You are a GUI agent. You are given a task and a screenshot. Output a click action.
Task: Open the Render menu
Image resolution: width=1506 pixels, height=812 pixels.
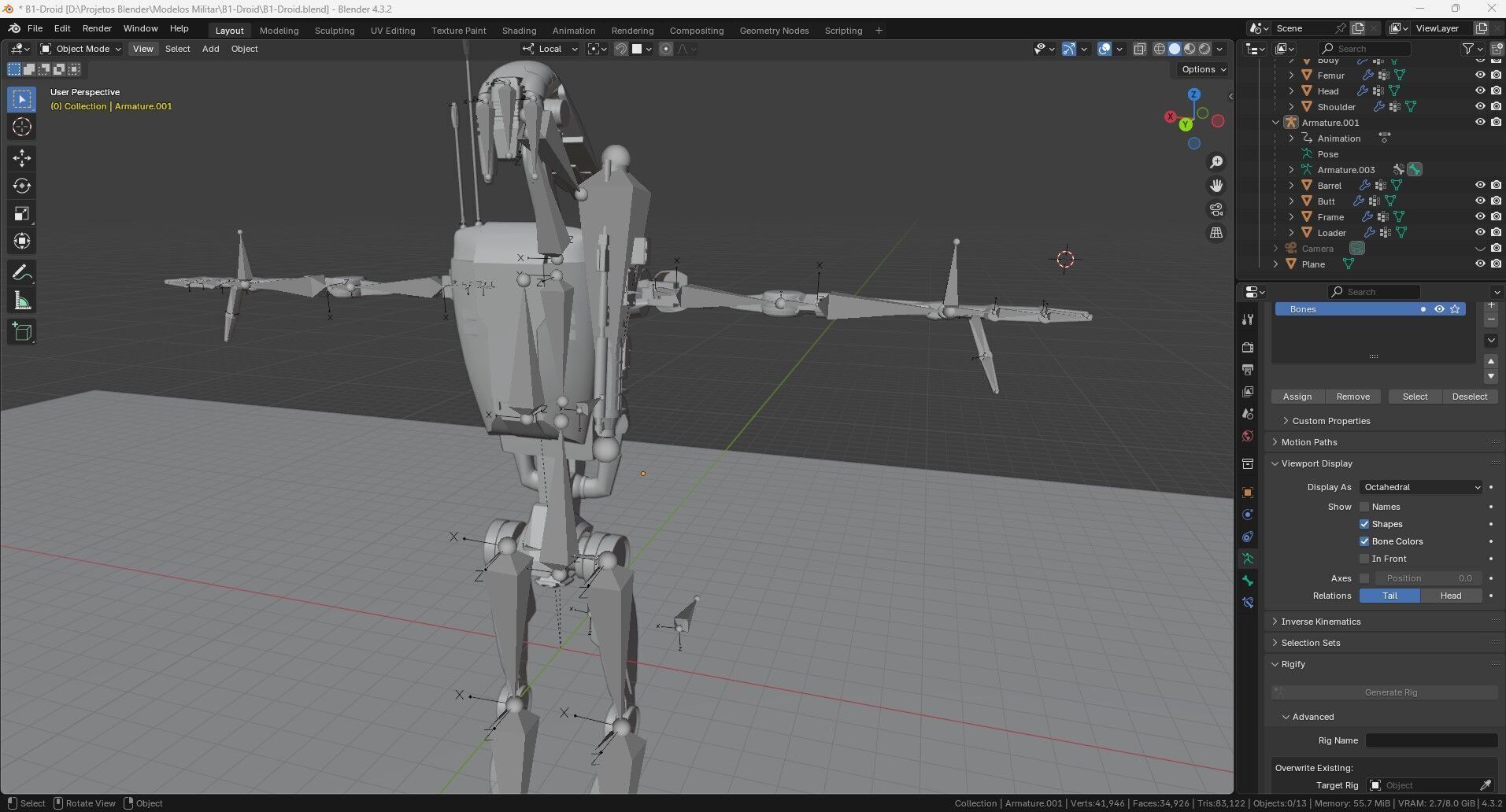coord(97,28)
